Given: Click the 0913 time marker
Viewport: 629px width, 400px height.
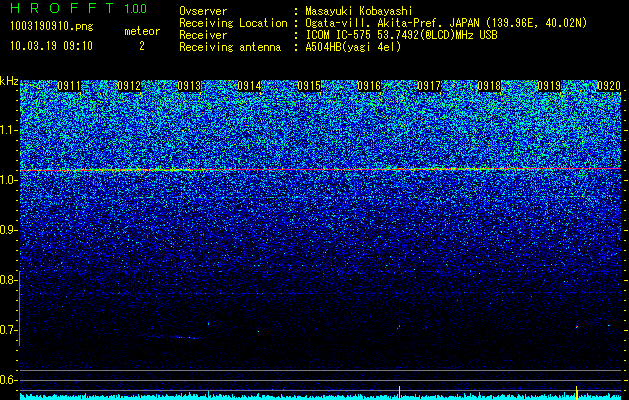Looking at the screenshot, I should click(189, 86).
